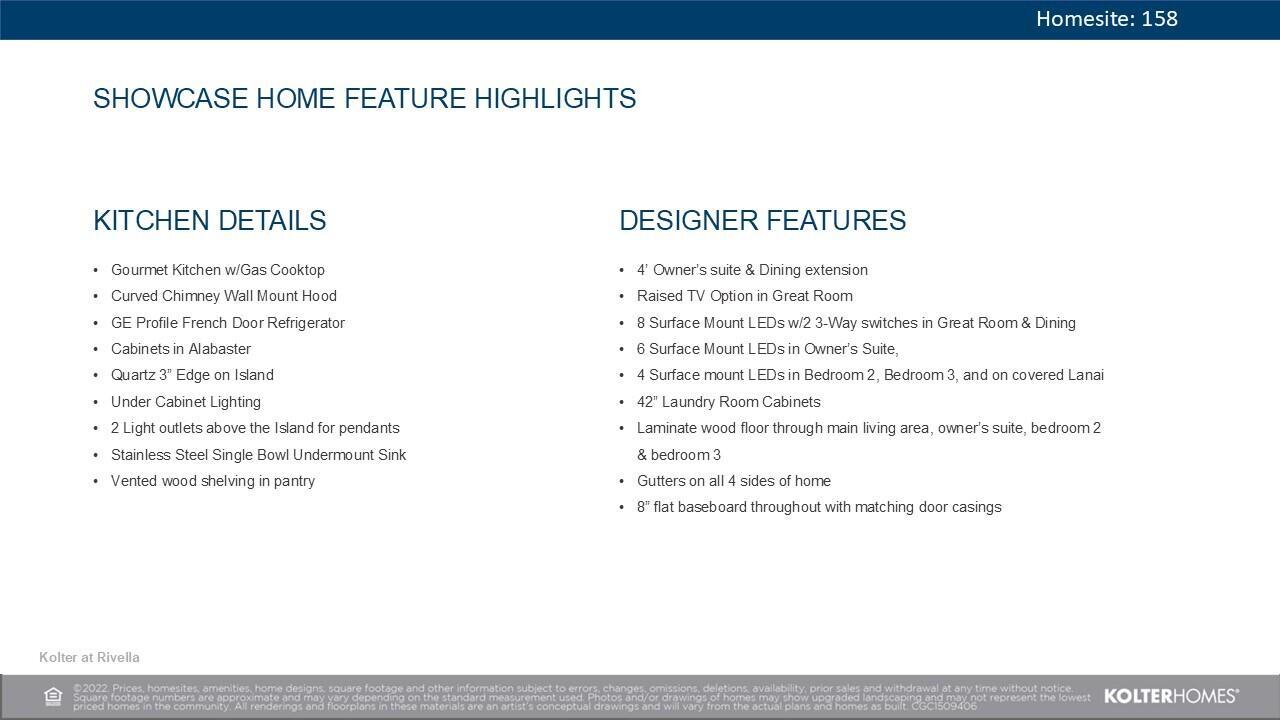
Task: Click the Cabinets in Alabaster item
Action: (180, 349)
